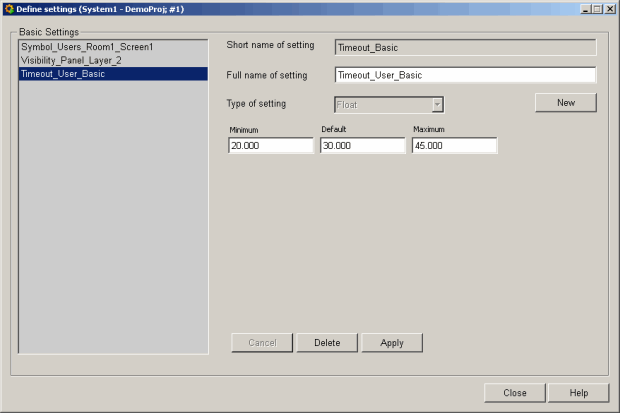Click the Short name of setting field

(x=465, y=46)
